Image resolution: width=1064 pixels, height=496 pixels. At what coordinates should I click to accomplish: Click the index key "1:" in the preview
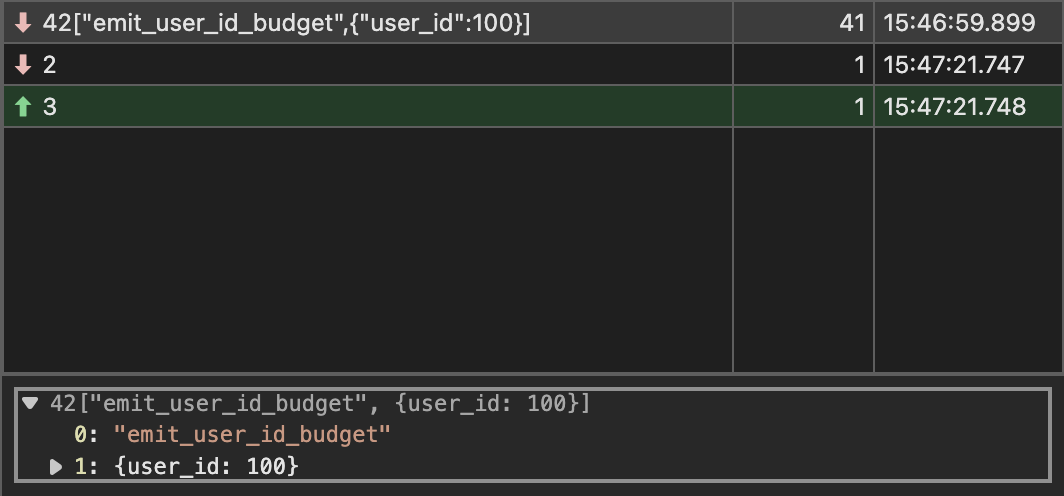click(x=85, y=466)
